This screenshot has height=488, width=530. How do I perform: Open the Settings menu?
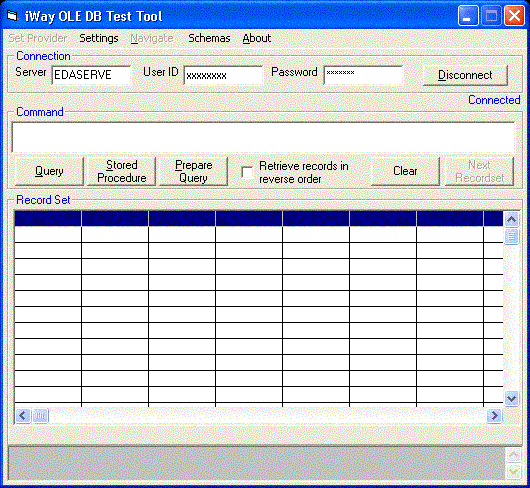point(99,38)
